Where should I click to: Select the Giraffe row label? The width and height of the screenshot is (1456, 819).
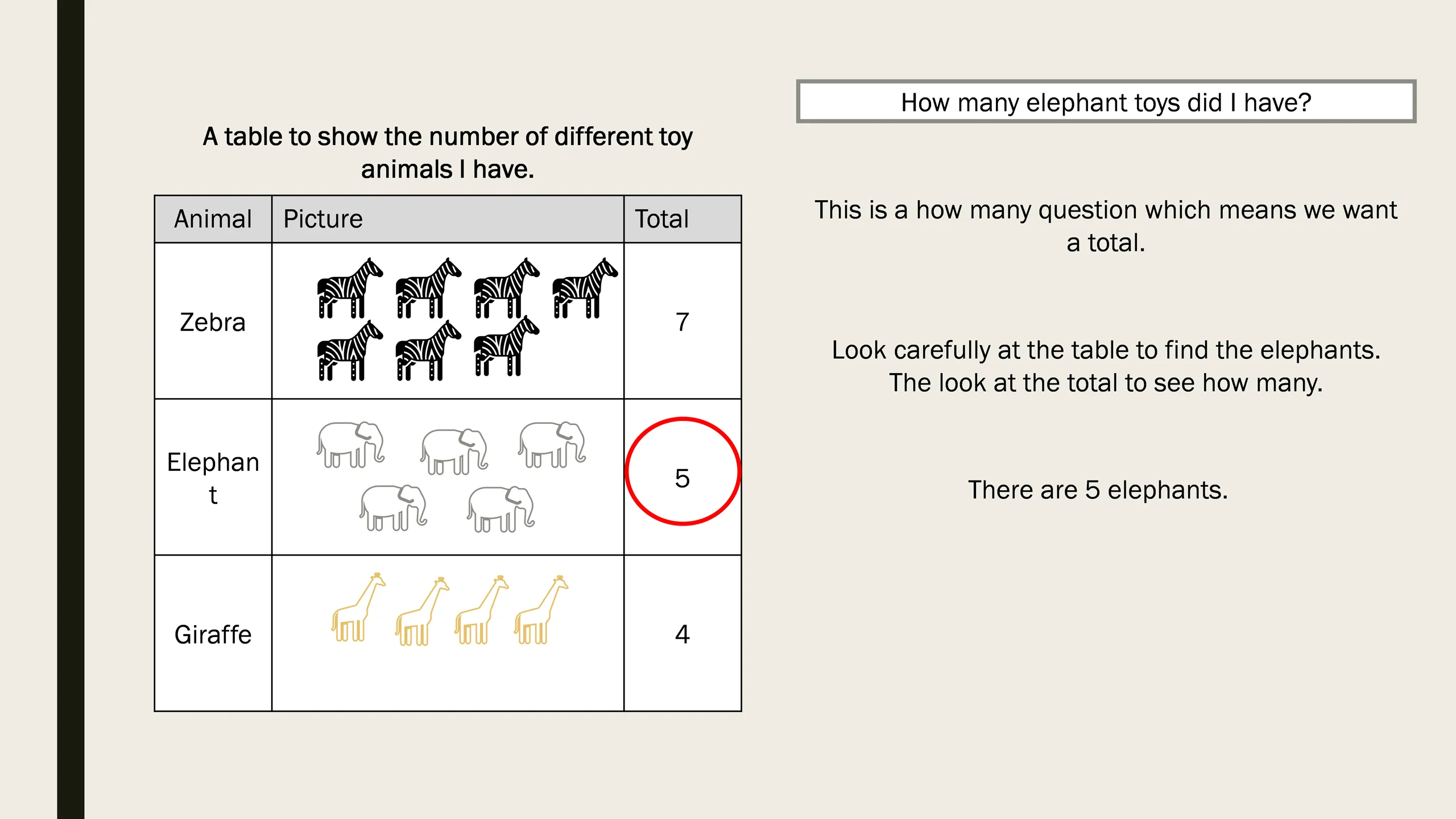(x=213, y=634)
